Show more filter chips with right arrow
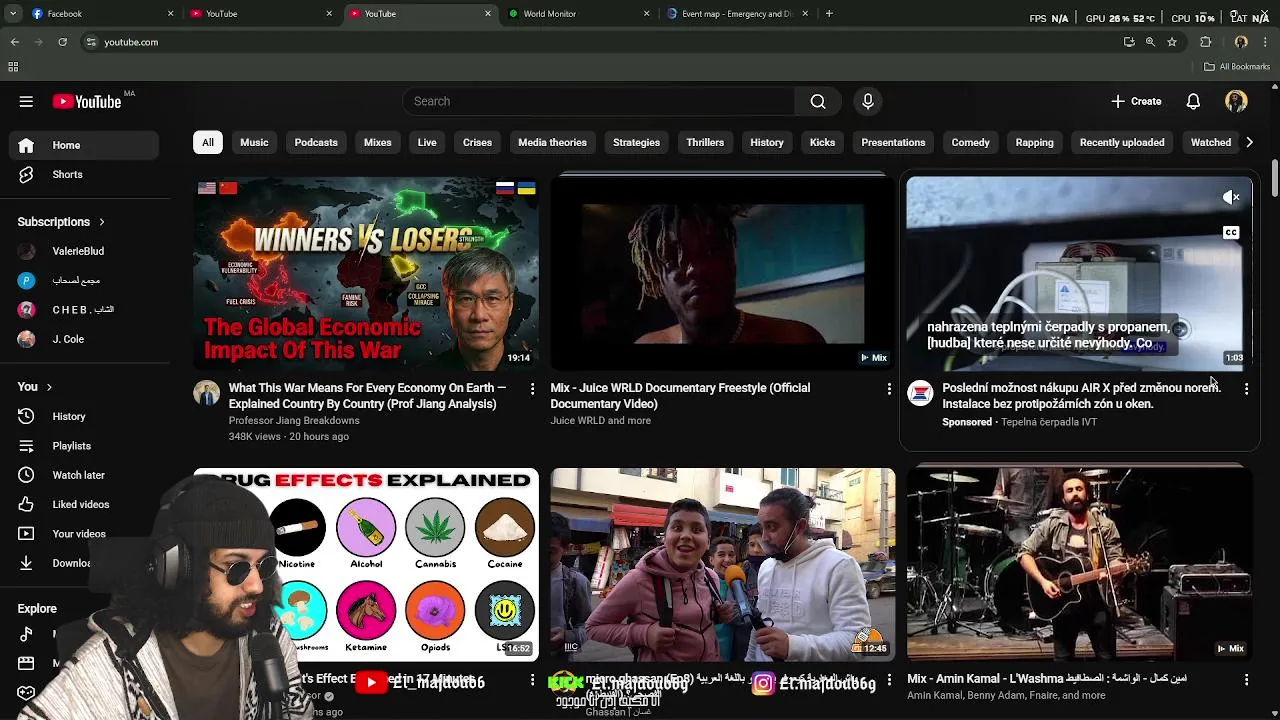This screenshot has height=720, width=1280. click(1249, 142)
